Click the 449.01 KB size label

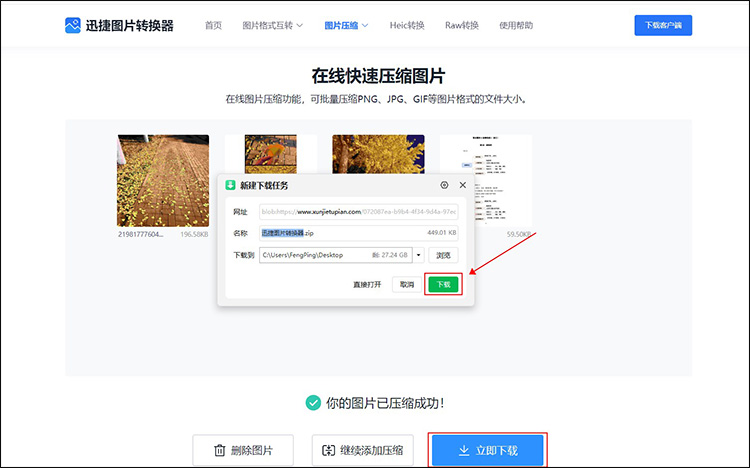[x=441, y=233]
